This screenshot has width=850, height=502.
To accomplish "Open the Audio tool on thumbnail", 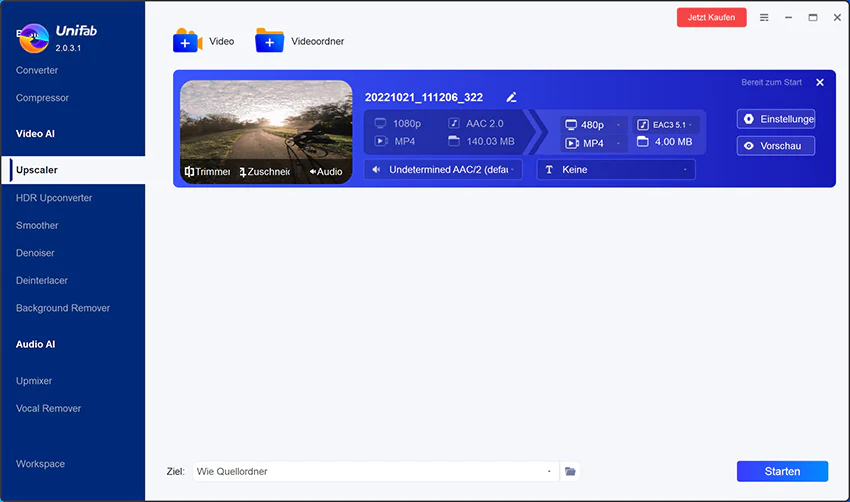I will [326, 171].
